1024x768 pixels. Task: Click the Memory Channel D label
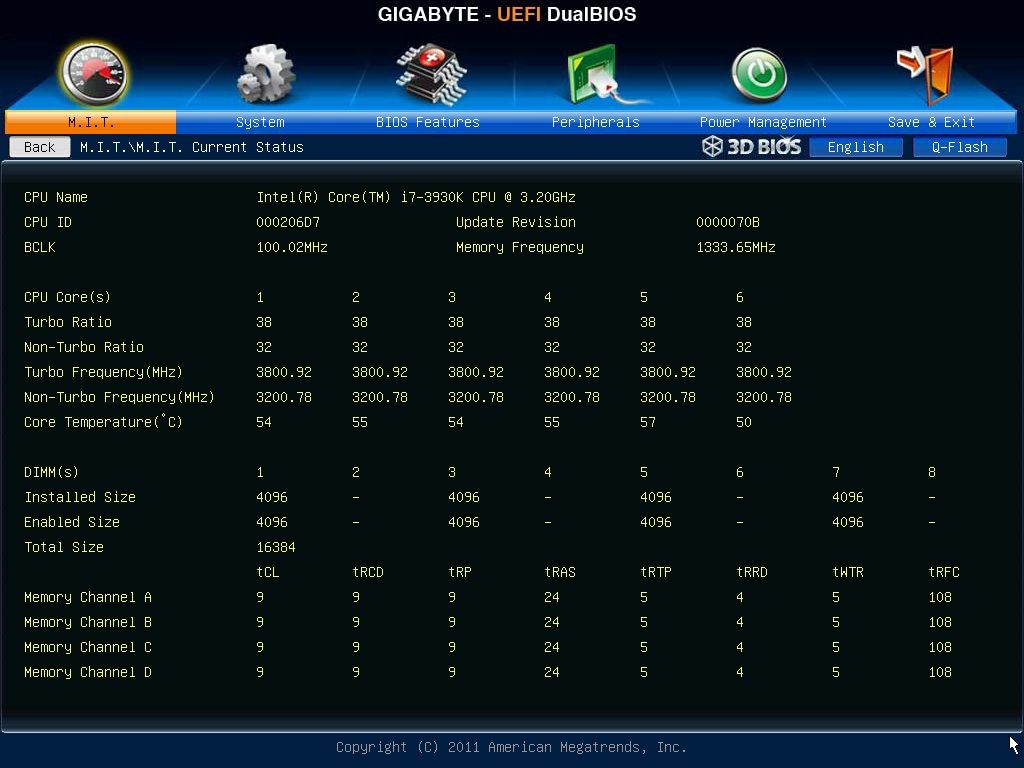point(88,673)
